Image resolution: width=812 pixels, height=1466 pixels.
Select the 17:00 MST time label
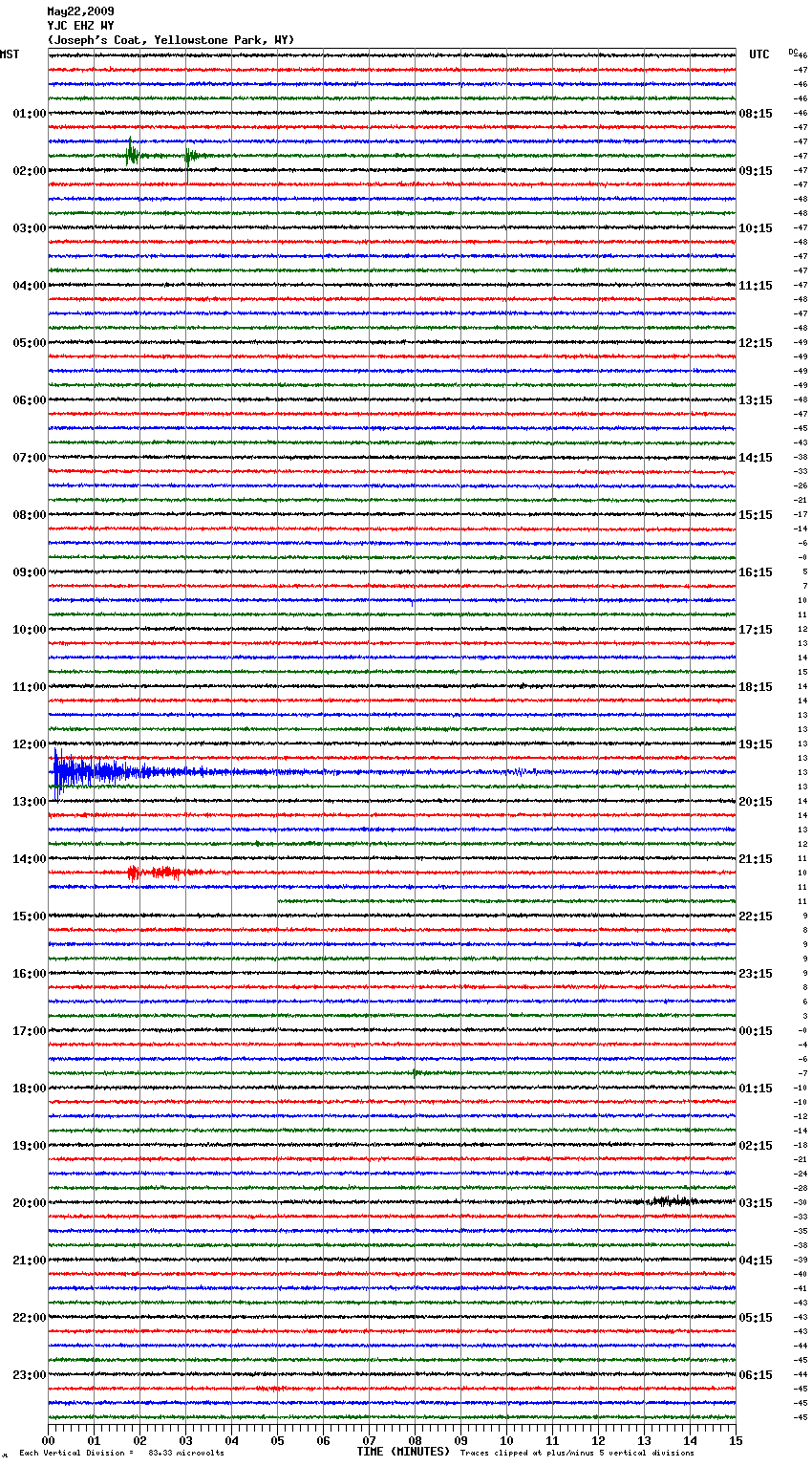[x=30, y=1031]
